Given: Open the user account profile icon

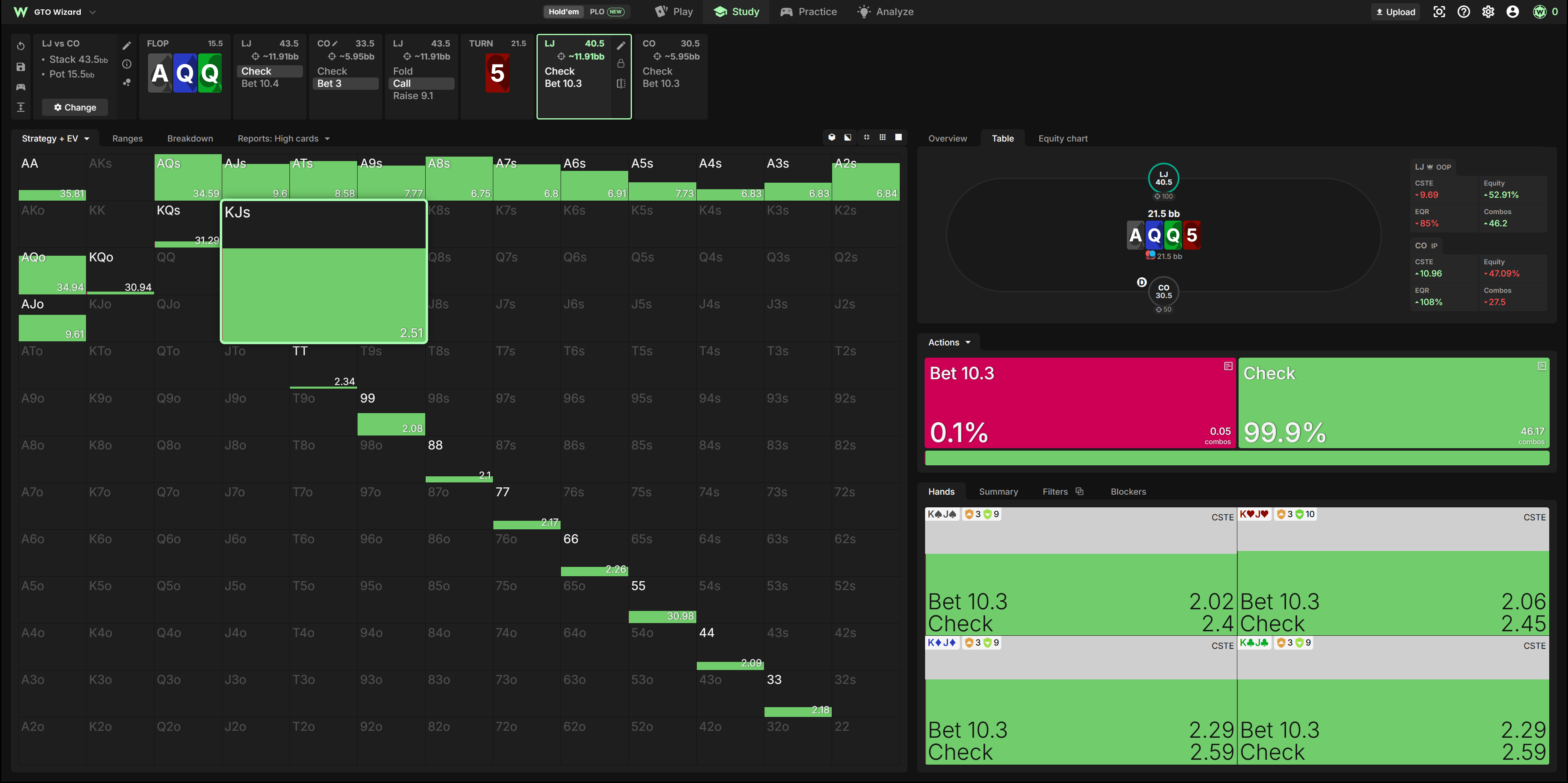Looking at the screenshot, I should (1513, 11).
